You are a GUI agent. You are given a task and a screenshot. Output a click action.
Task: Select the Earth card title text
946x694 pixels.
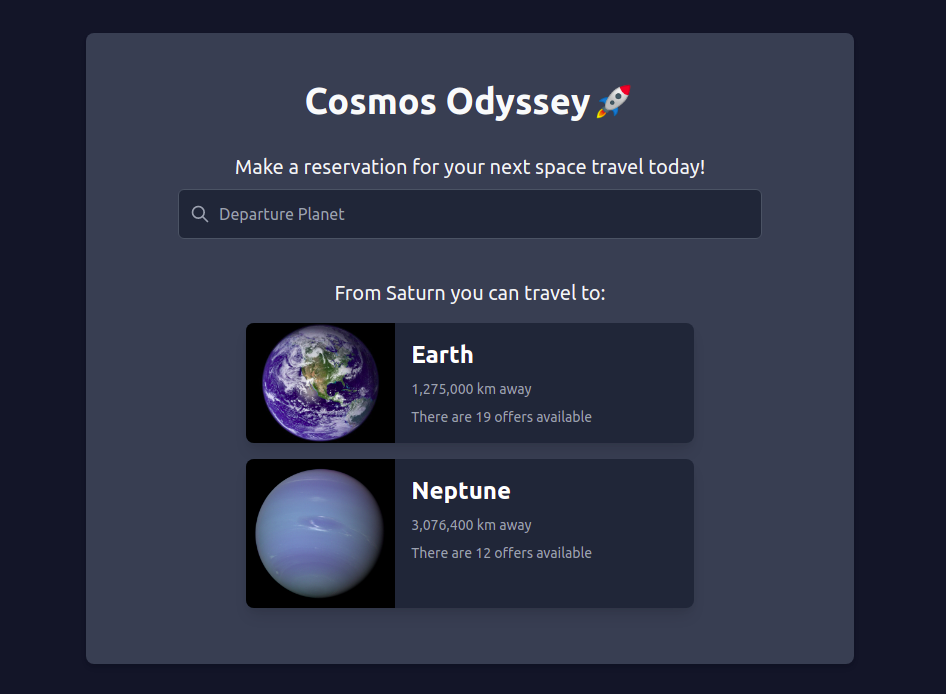442,355
